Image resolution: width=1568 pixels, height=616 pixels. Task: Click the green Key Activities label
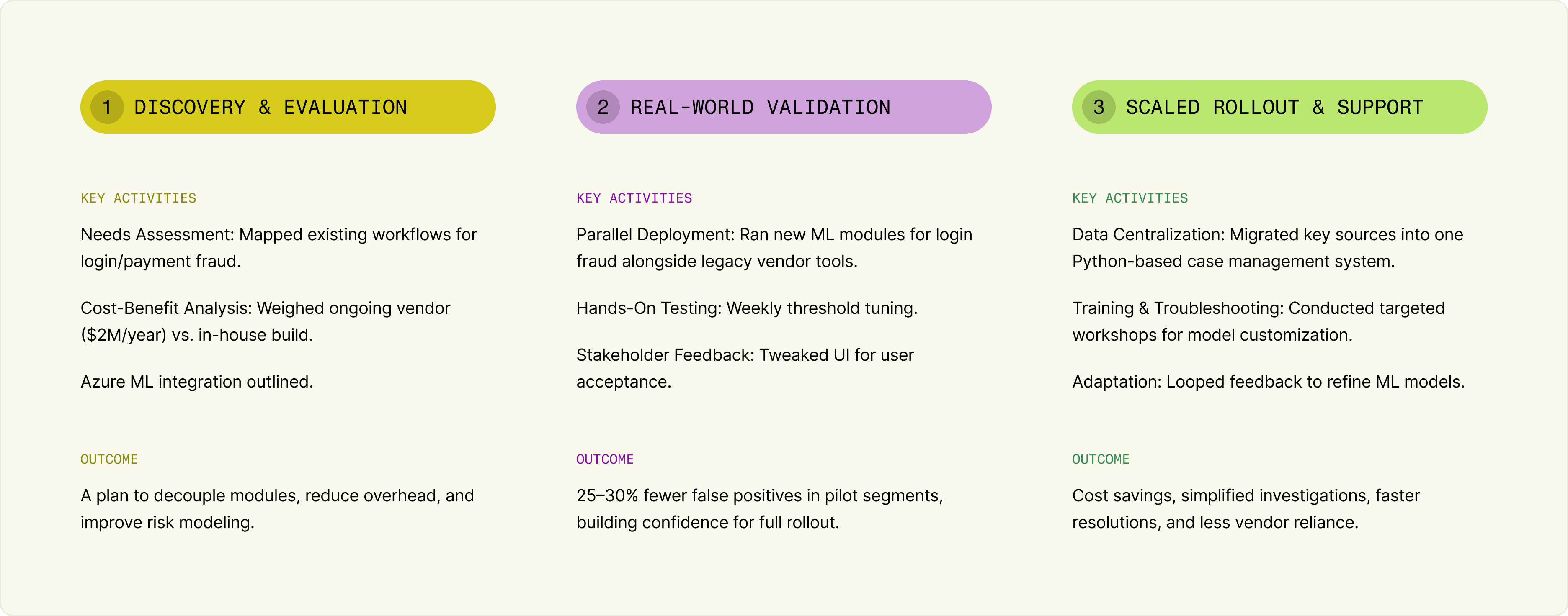click(x=1130, y=198)
